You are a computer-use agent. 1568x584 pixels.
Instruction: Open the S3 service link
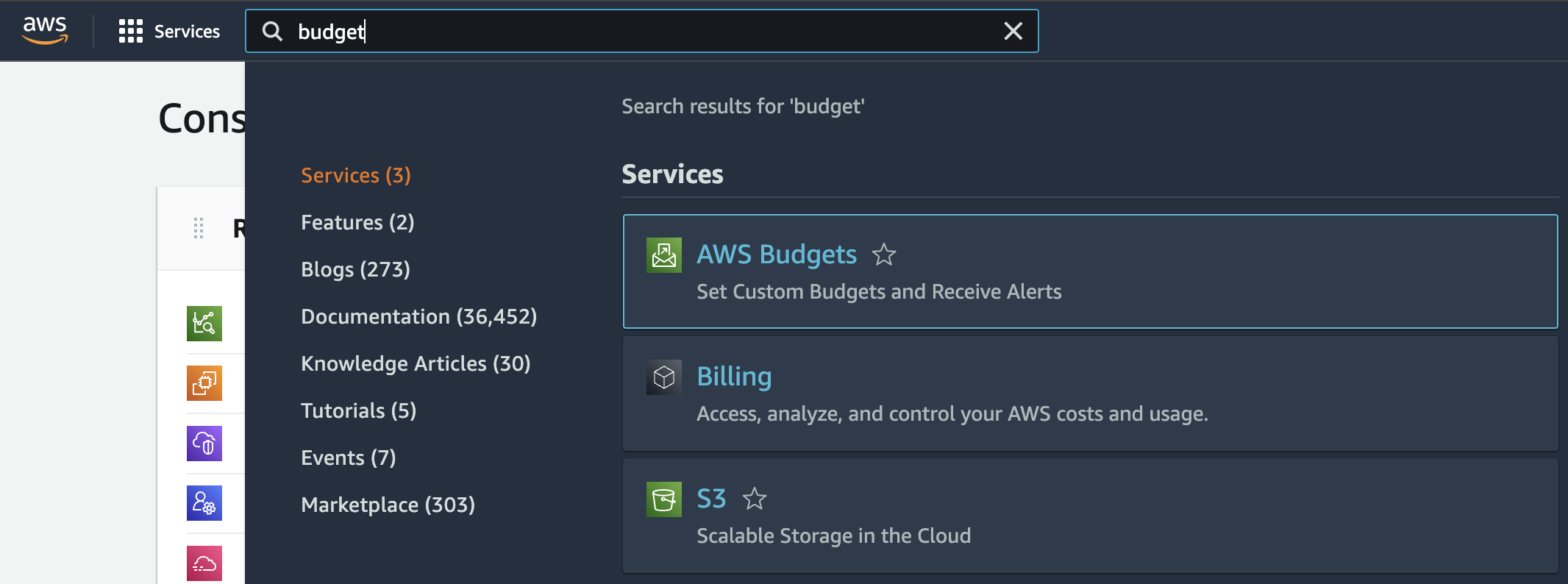coord(711,499)
